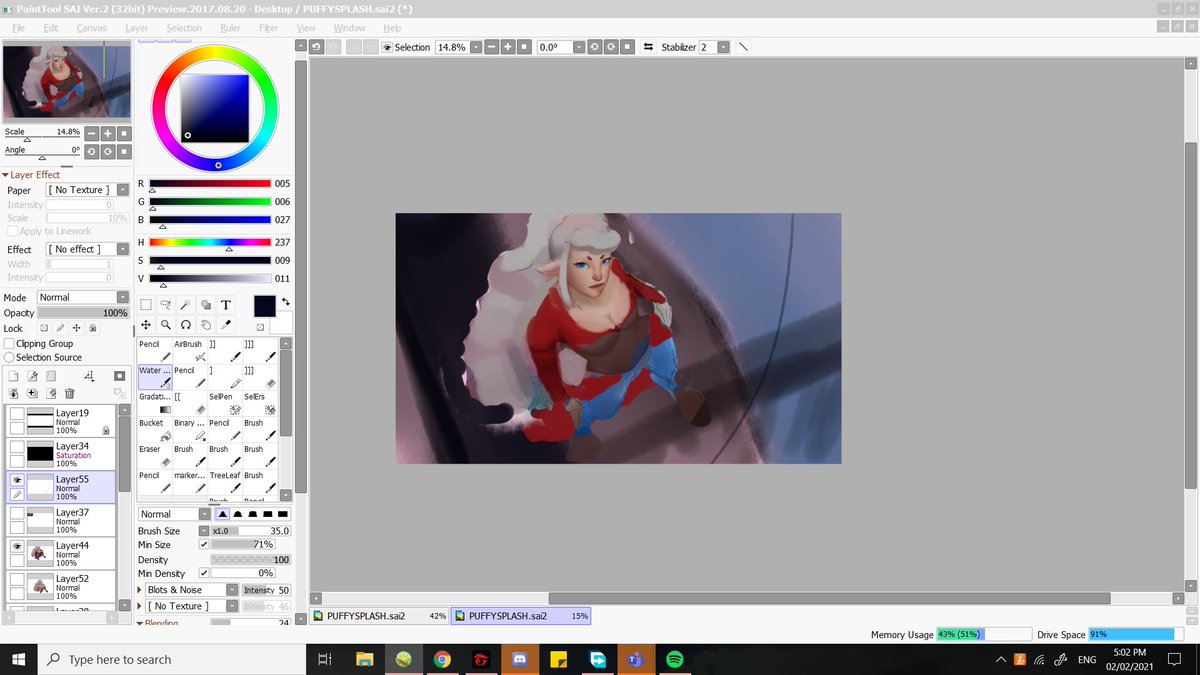Choose the Eraser tool
This screenshot has width=1200, height=675.
click(x=155, y=455)
